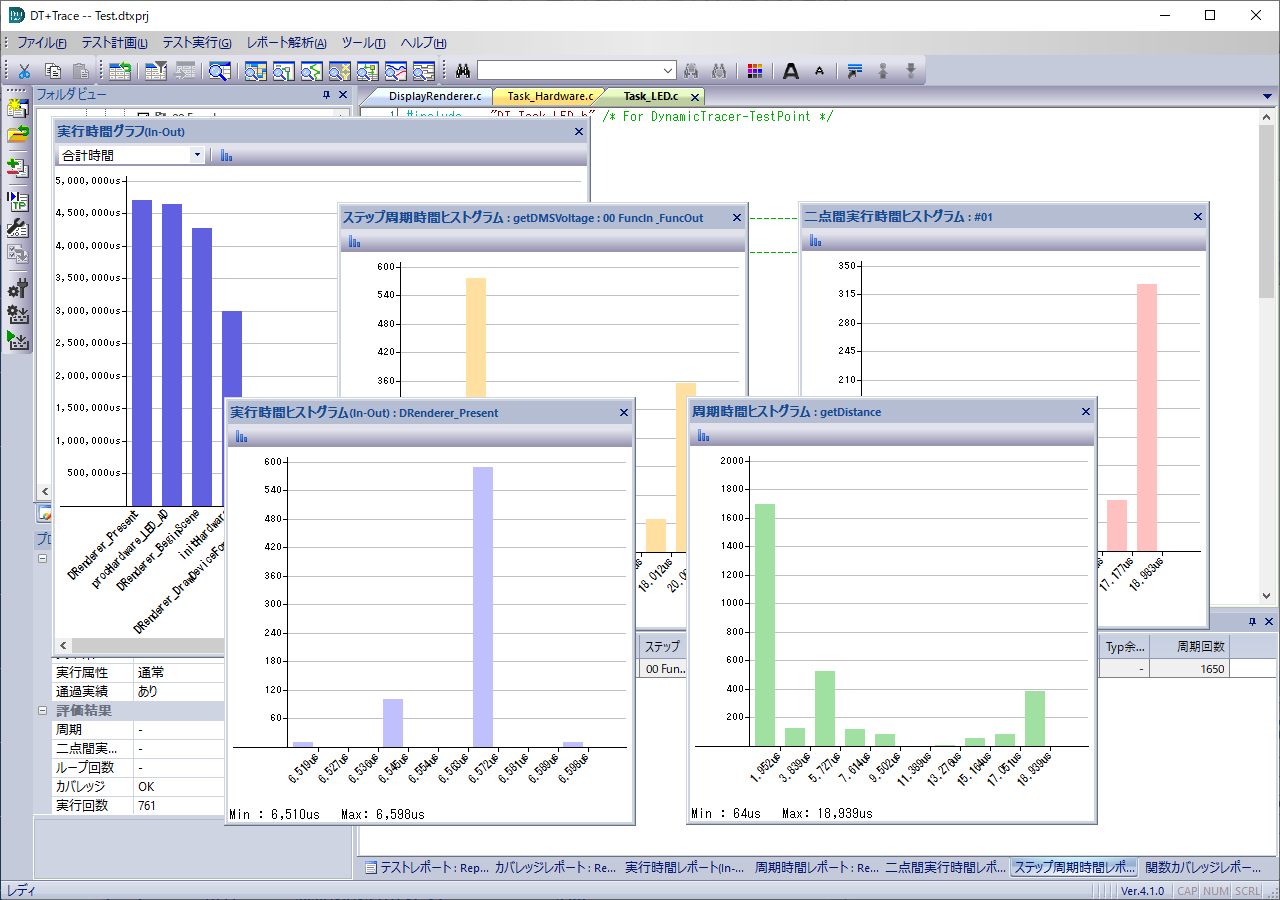Click the binoculars search icon
Image resolution: width=1280 pixels, height=900 pixels.
click(x=463, y=71)
